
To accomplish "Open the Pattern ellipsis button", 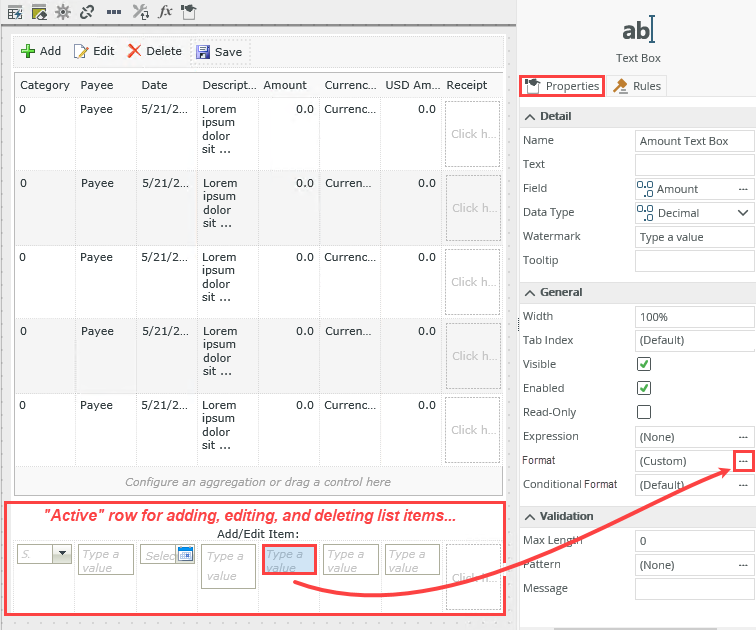I will coord(743,565).
